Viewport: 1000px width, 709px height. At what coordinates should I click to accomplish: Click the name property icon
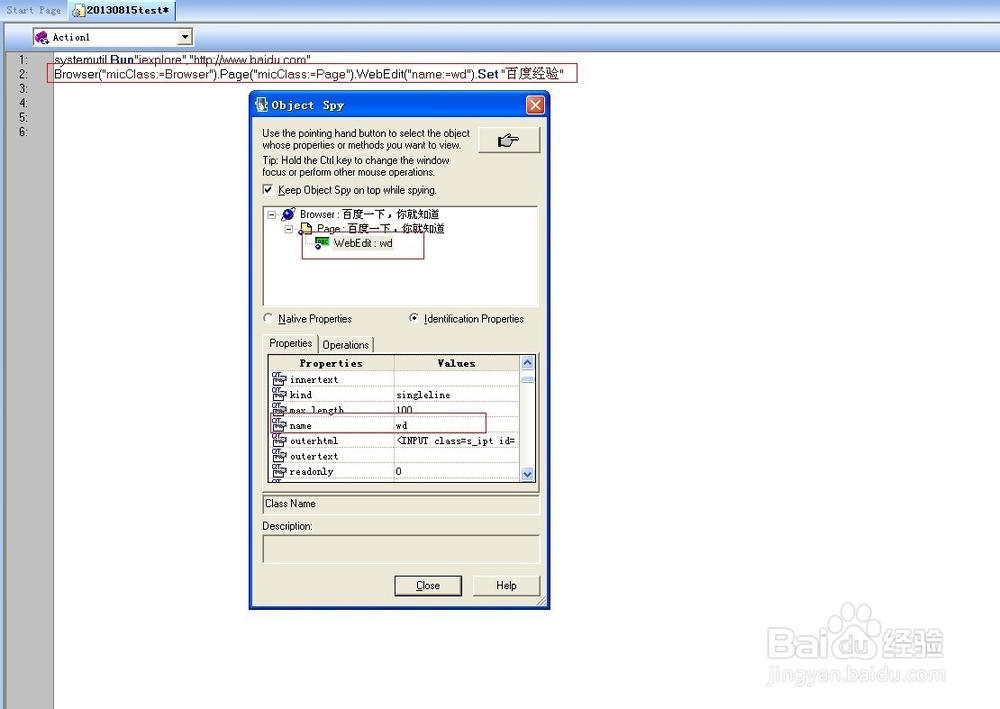tap(279, 425)
